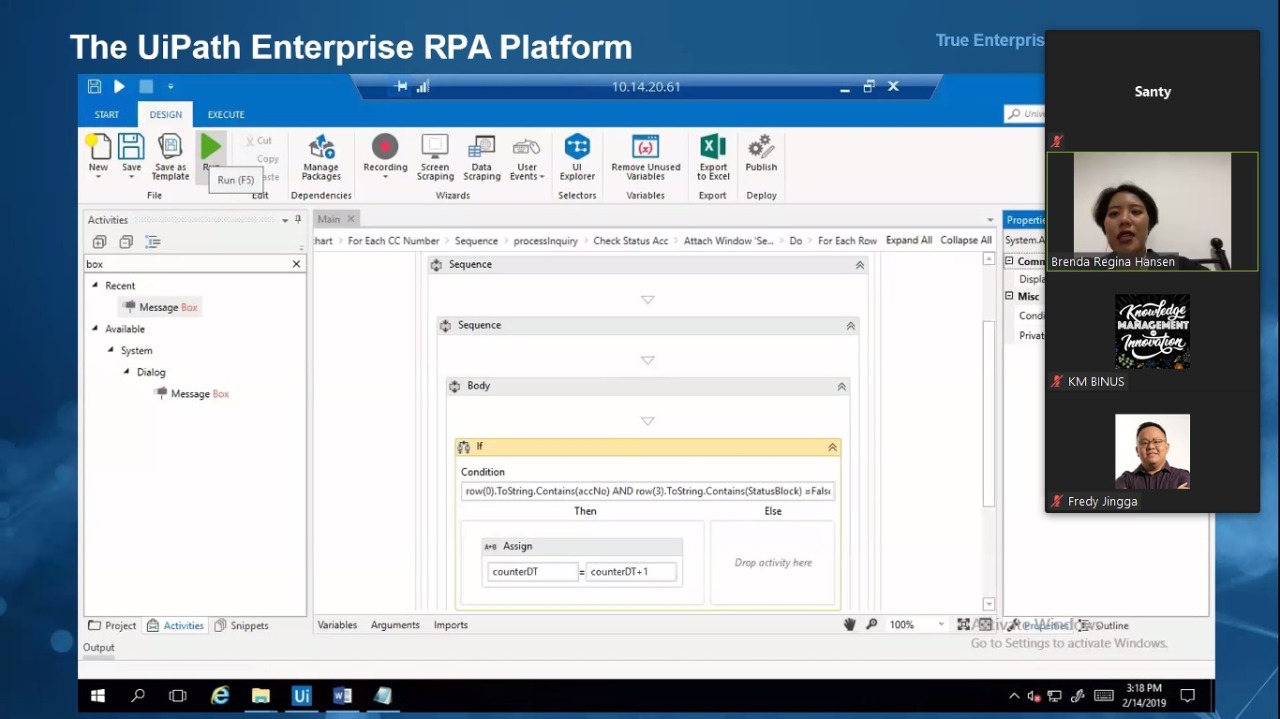Screen dimensions: 1280x719
Task: Click the activities search field containing 'box'
Action: [187, 264]
